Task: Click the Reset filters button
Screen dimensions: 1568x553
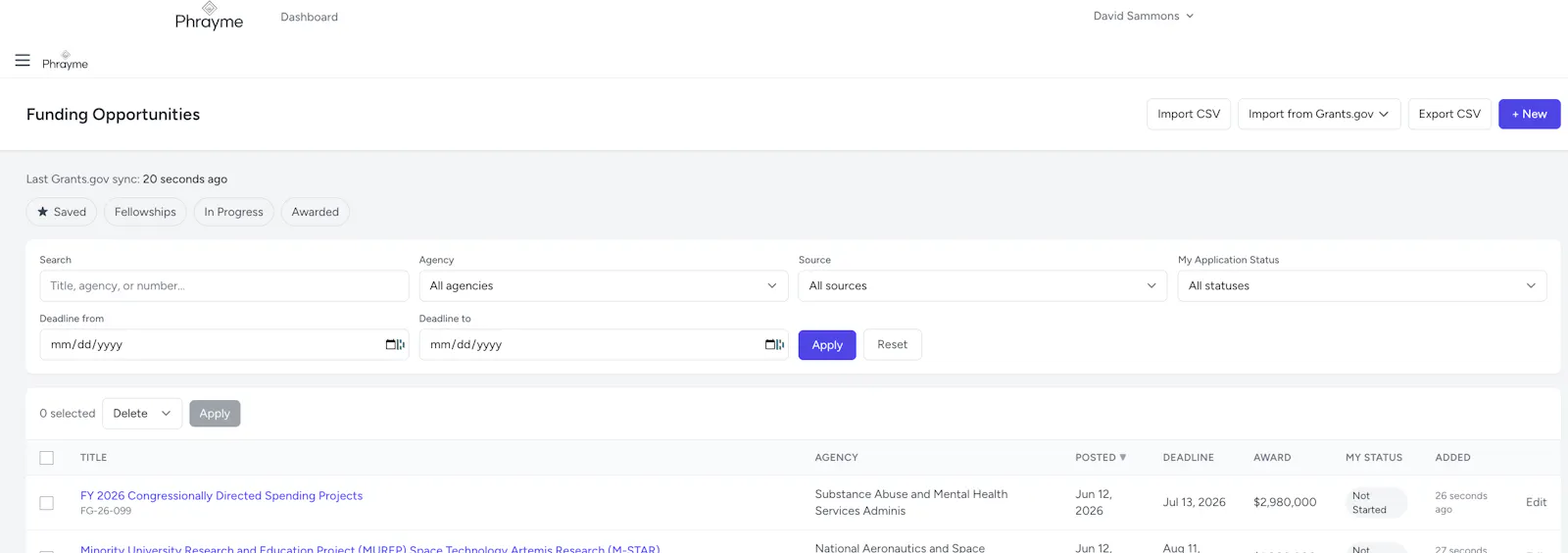Action: (x=892, y=345)
